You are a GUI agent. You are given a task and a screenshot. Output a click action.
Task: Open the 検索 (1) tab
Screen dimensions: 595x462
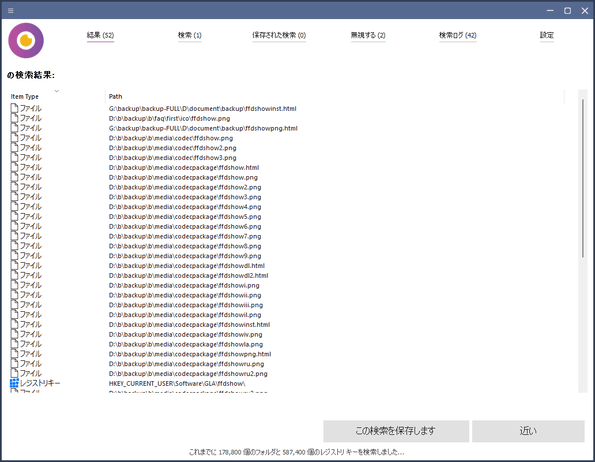click(190, 35)
